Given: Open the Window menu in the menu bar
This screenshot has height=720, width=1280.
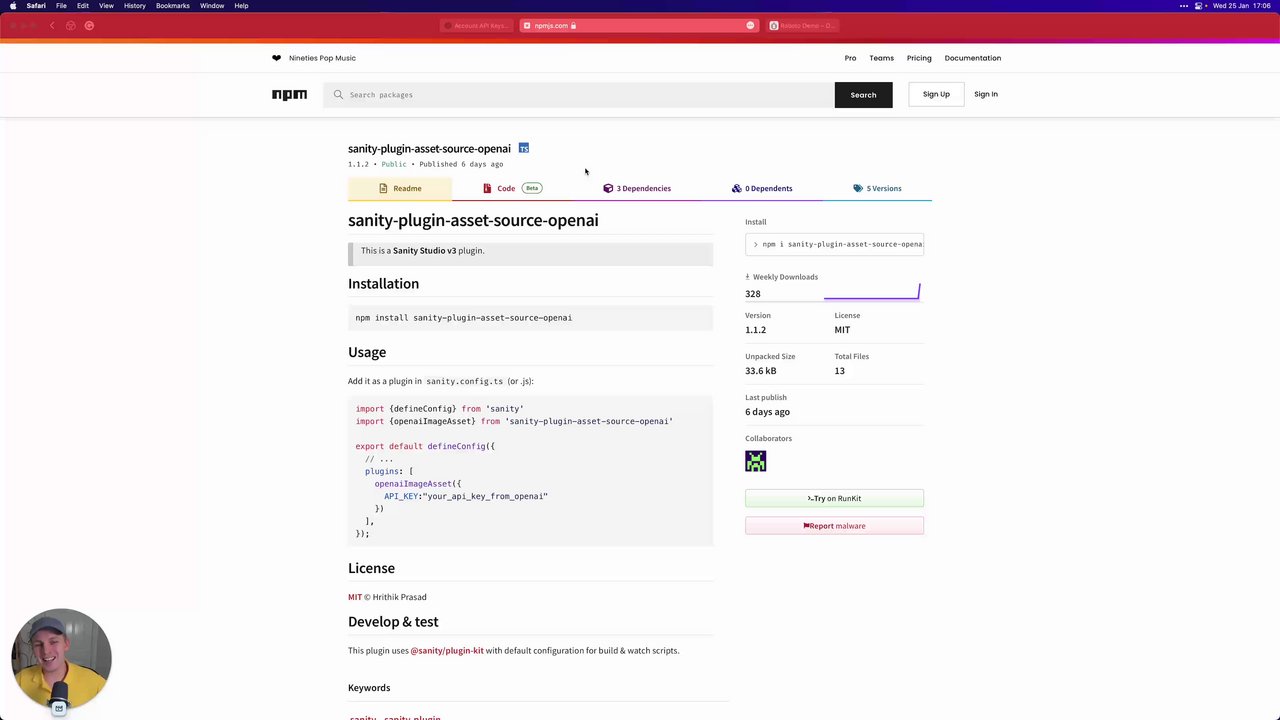Looking at the screenshot, I should pyautogui.click(x=212, y=6).
